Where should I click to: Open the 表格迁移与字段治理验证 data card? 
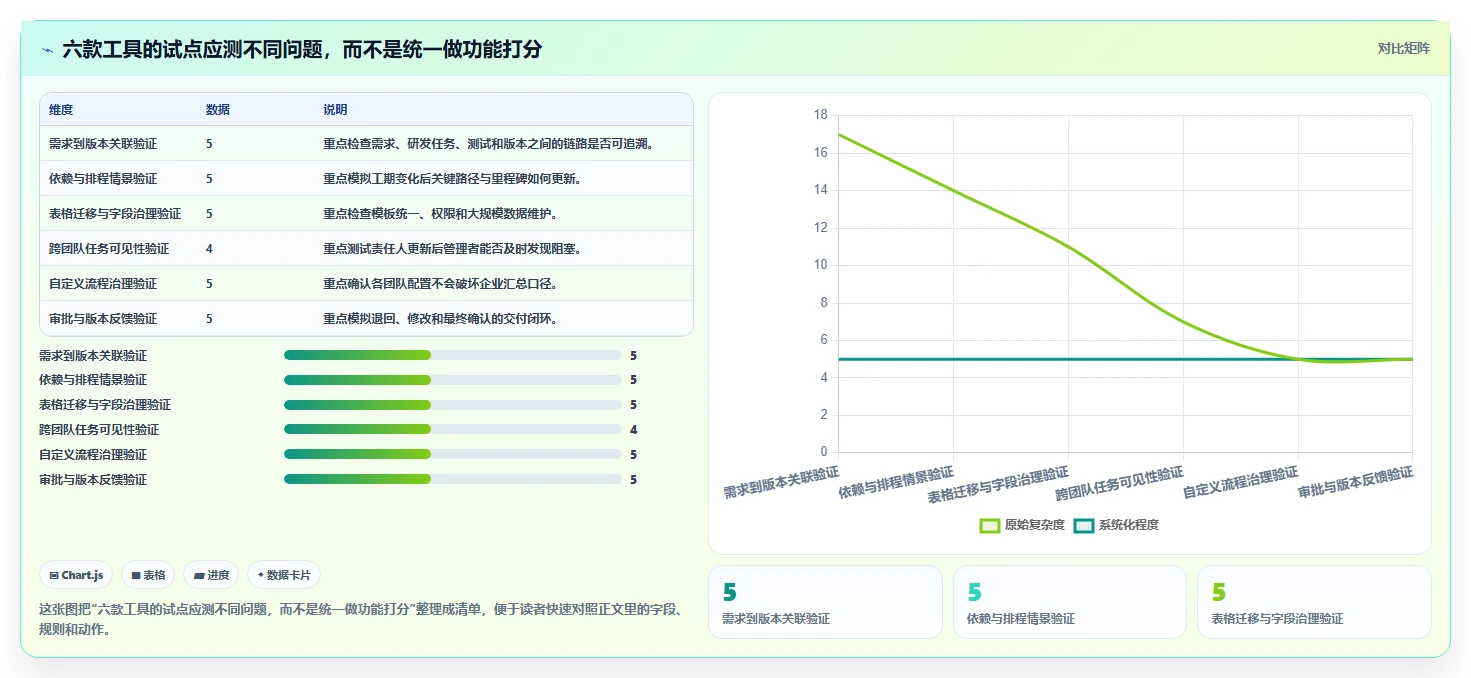tap(1314, 602)
